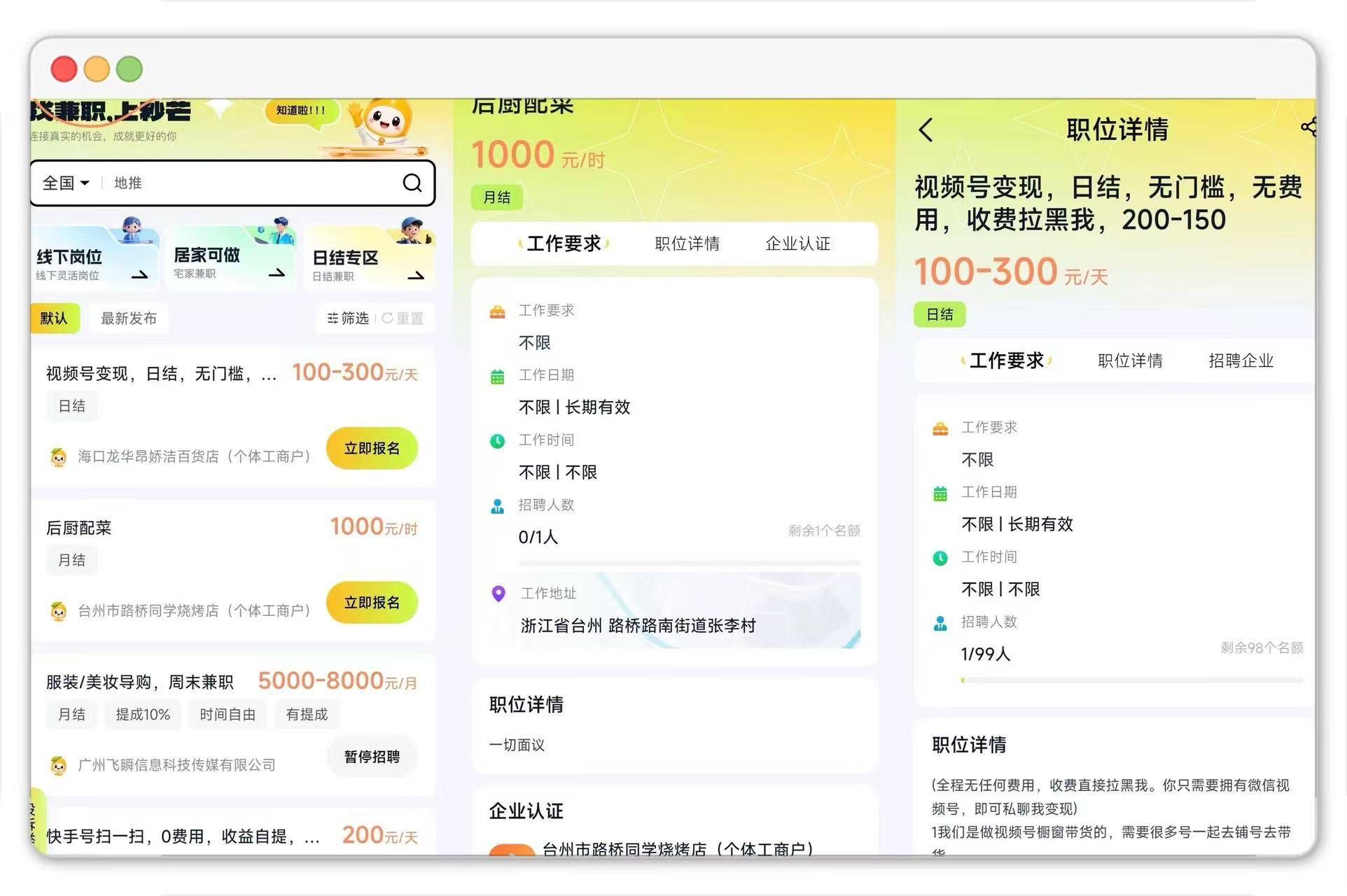Click the back arrow in 职位详情 header
The width and height of the screenshot is (1347, 896).
[926, 129]
